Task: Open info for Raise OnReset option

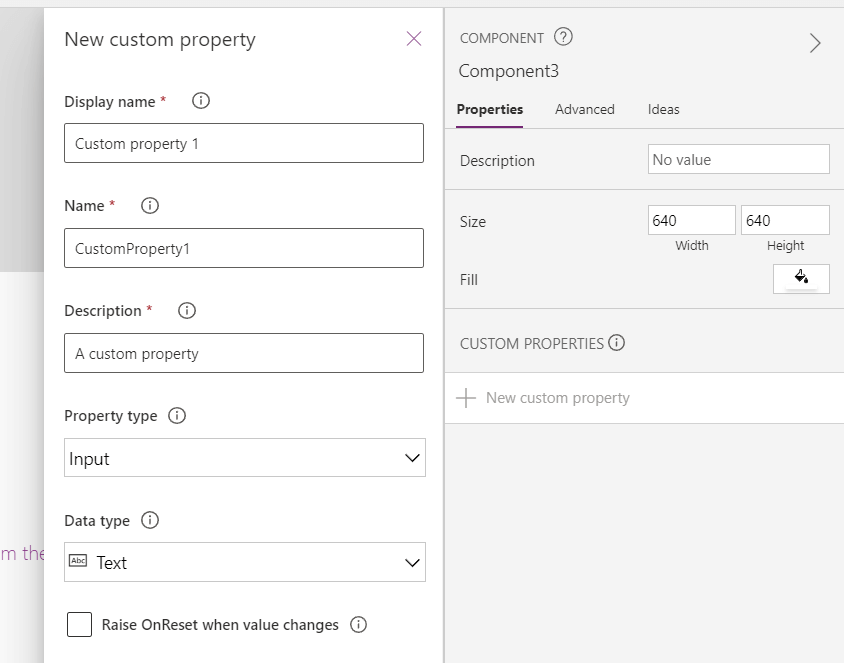Action: pos(358,624)
